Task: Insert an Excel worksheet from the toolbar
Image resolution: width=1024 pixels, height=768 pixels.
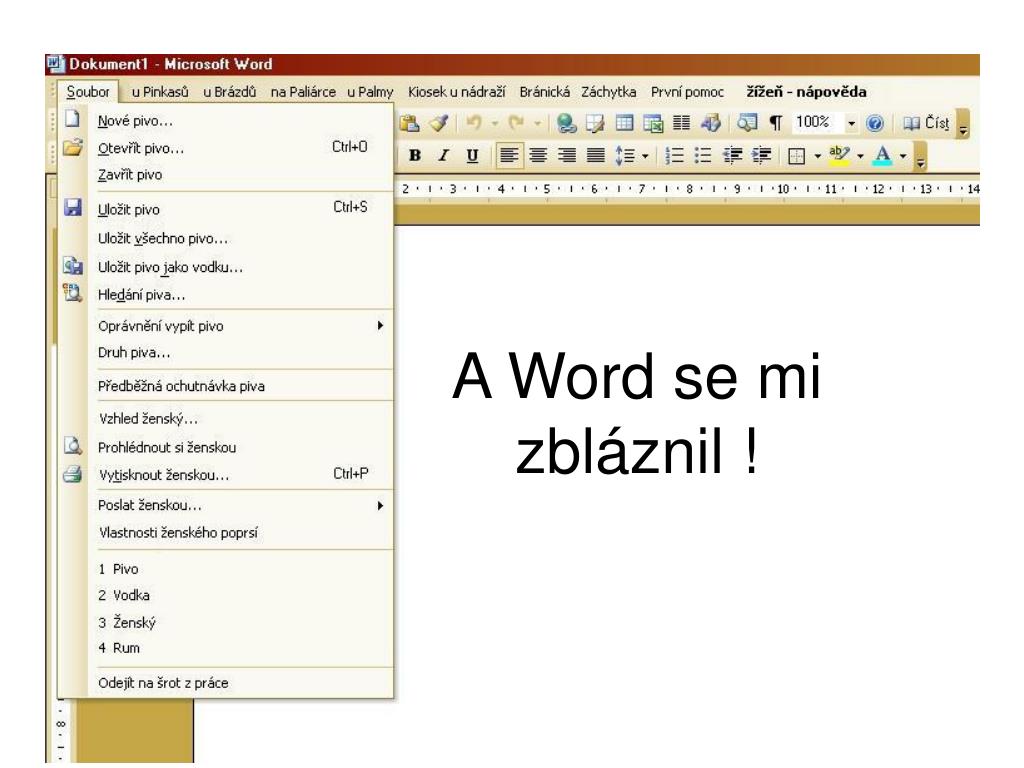Action: 652,123
